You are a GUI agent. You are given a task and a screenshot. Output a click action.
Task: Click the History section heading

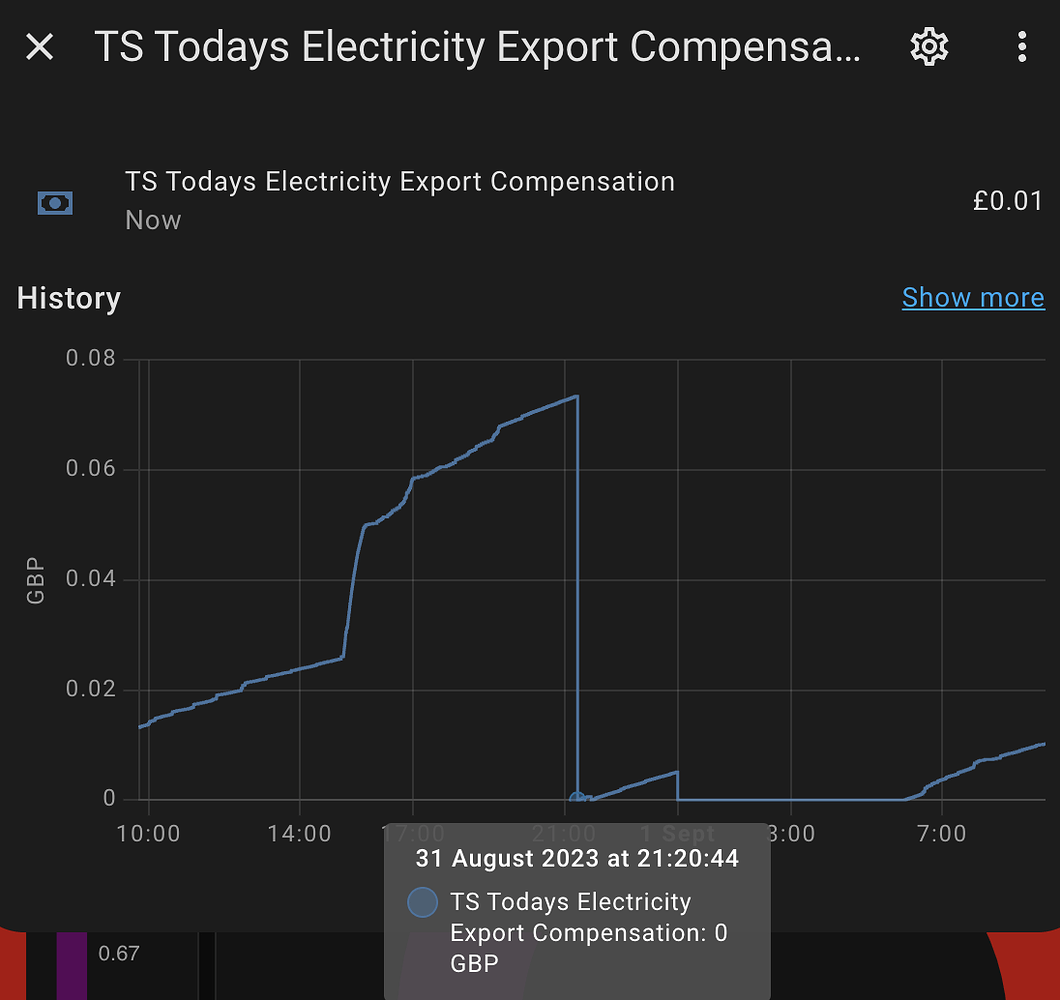click(69, 298)
